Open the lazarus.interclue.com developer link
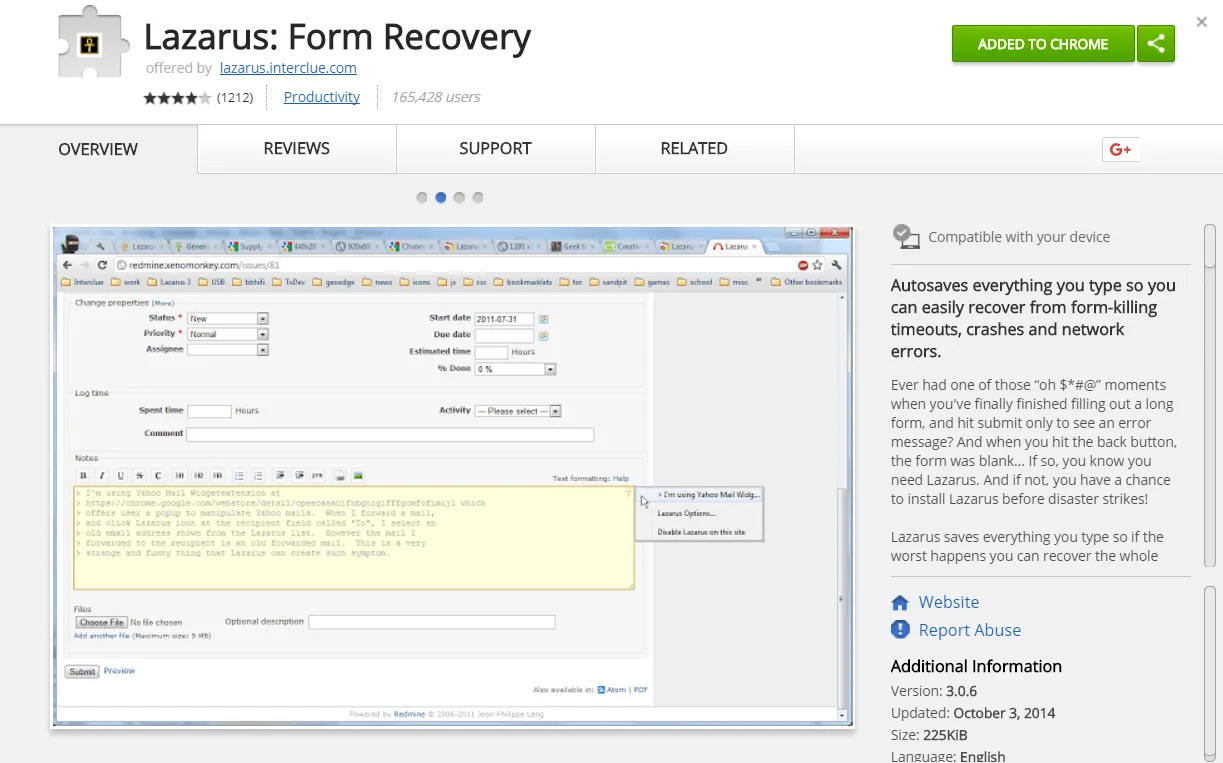The height and width of the screenshot is (763, 1223). tap(288, 68)
